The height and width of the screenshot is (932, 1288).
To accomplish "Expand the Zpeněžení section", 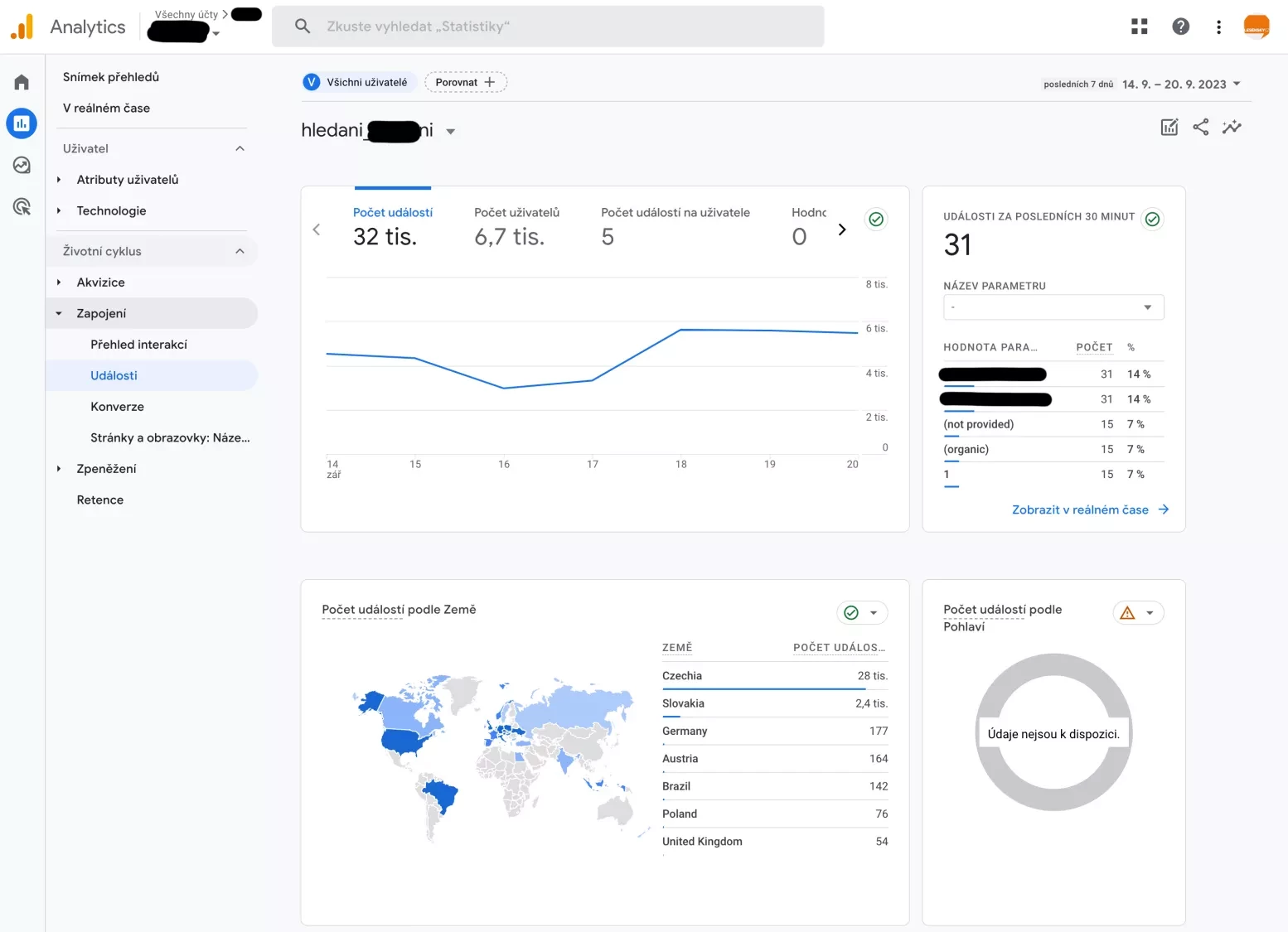I will pyautogui.click(x=59, y=469).
